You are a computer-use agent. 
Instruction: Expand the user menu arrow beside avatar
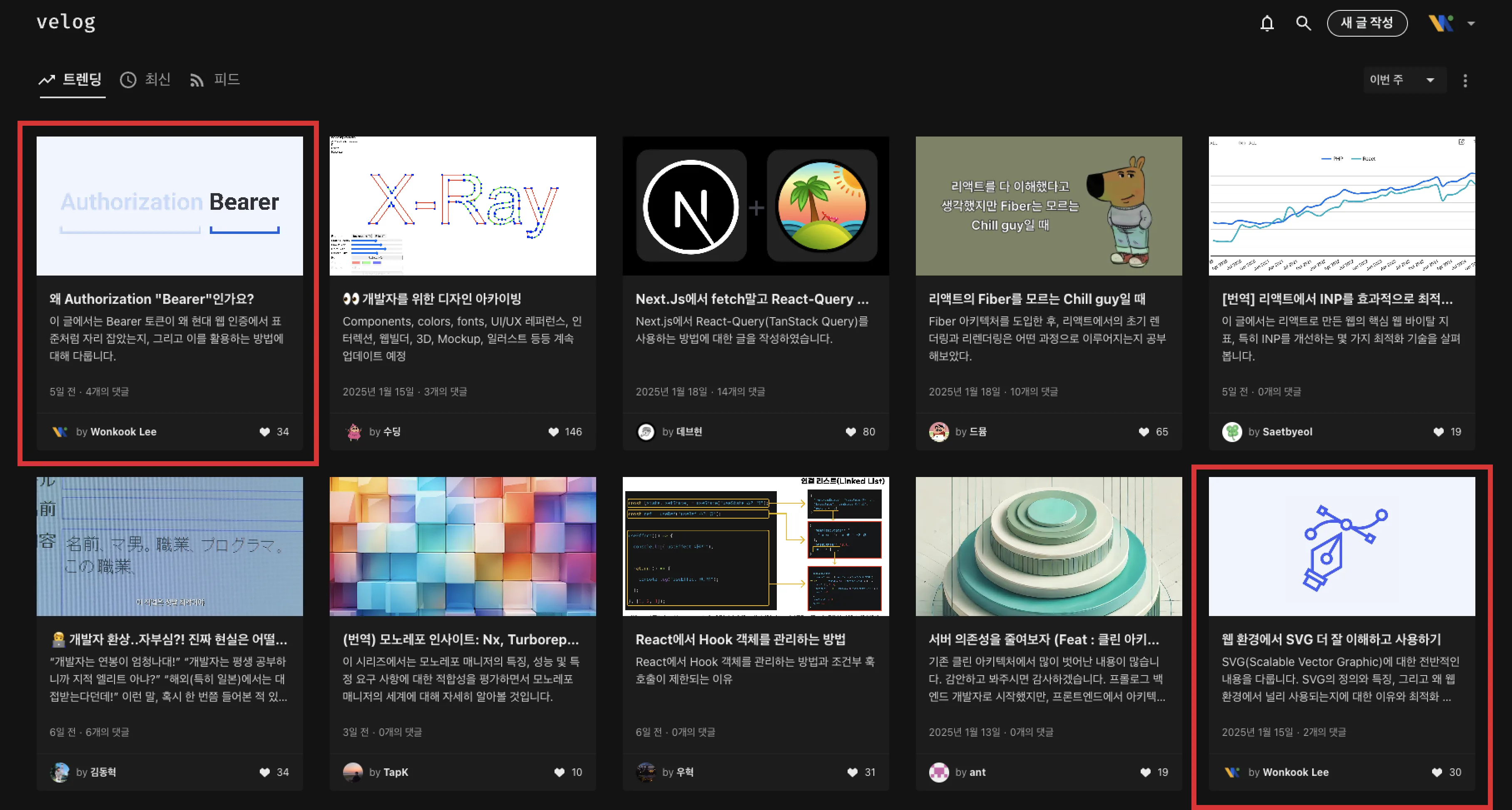[x=1471, y=23]
